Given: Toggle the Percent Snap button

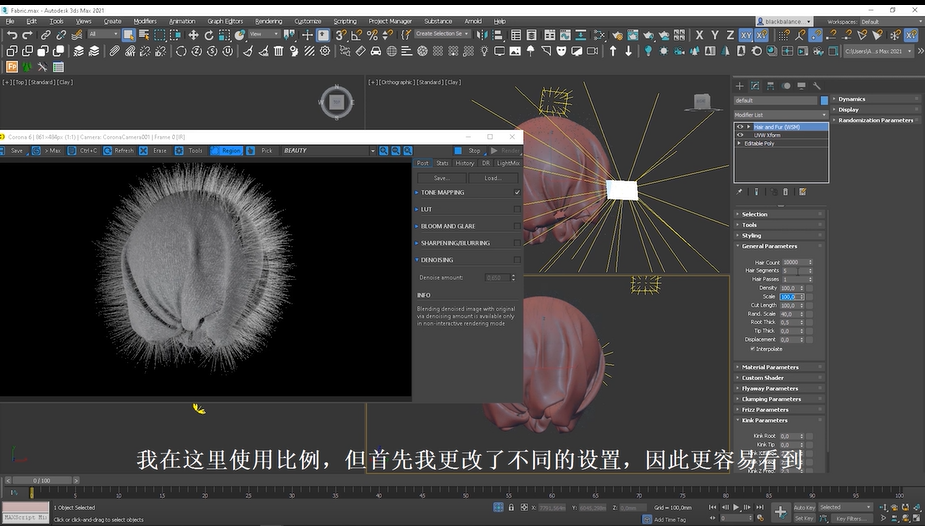Looking at the screenshot, I should (x=372, y=35).
